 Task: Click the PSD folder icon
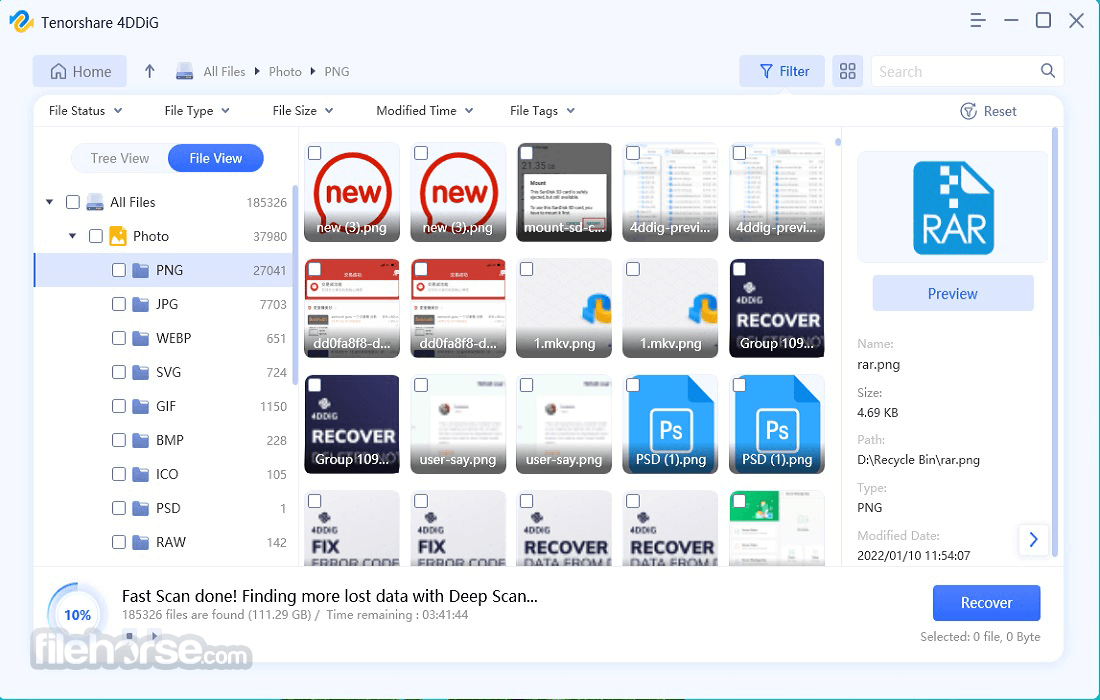click(141, 508)
